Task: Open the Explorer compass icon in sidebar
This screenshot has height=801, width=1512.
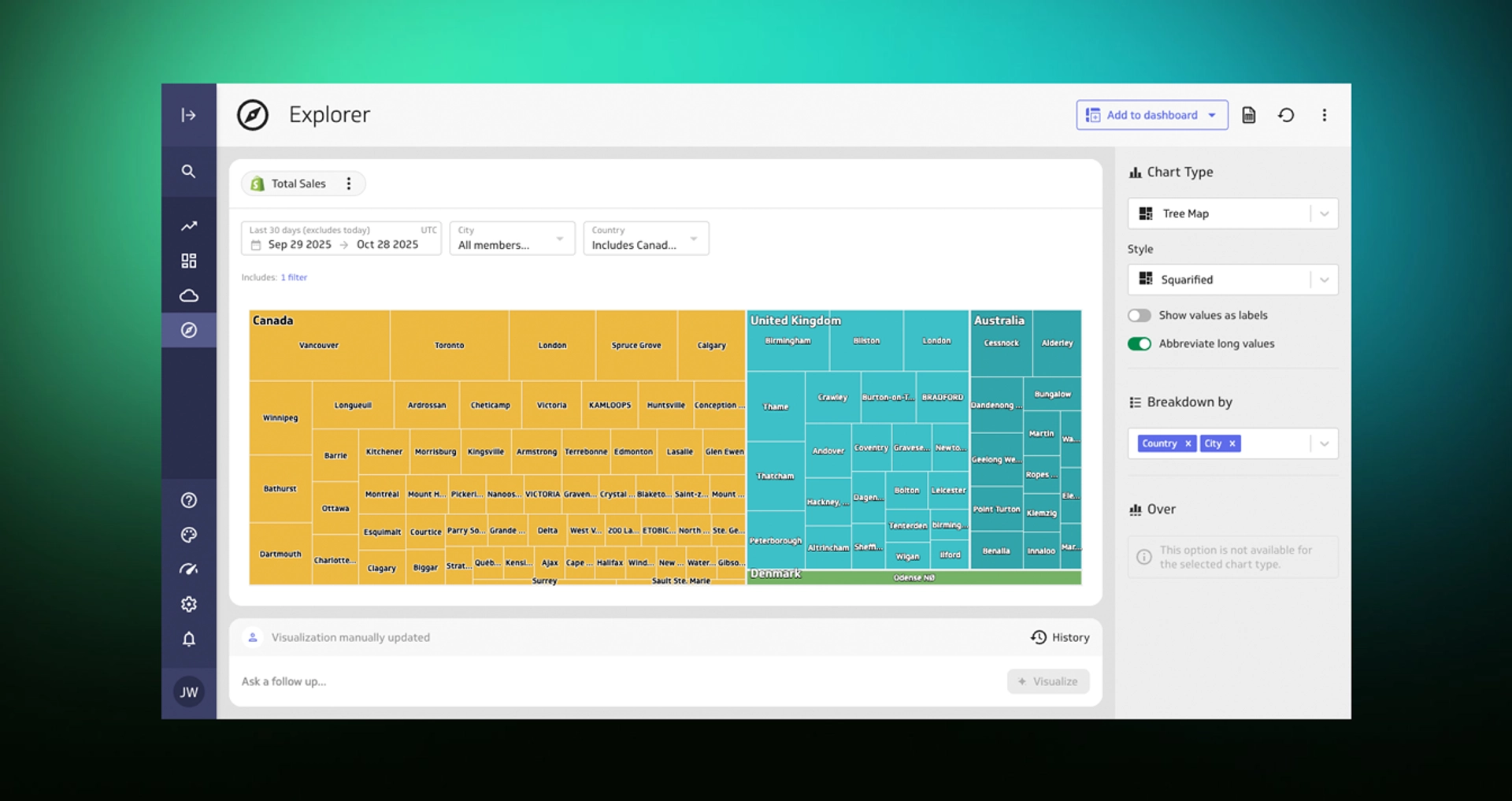Action: [188, 330]
